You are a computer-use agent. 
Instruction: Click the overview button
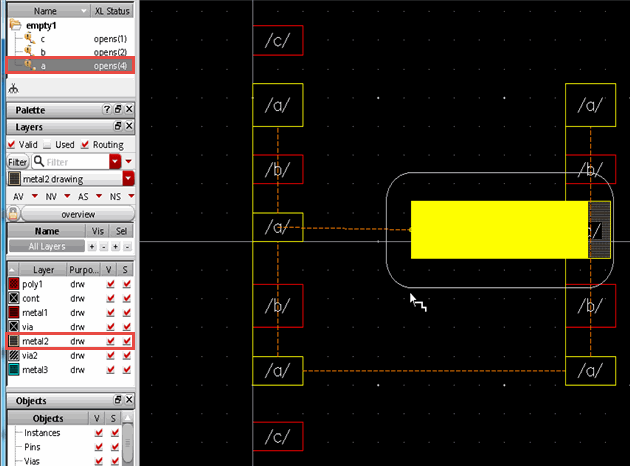78,214
